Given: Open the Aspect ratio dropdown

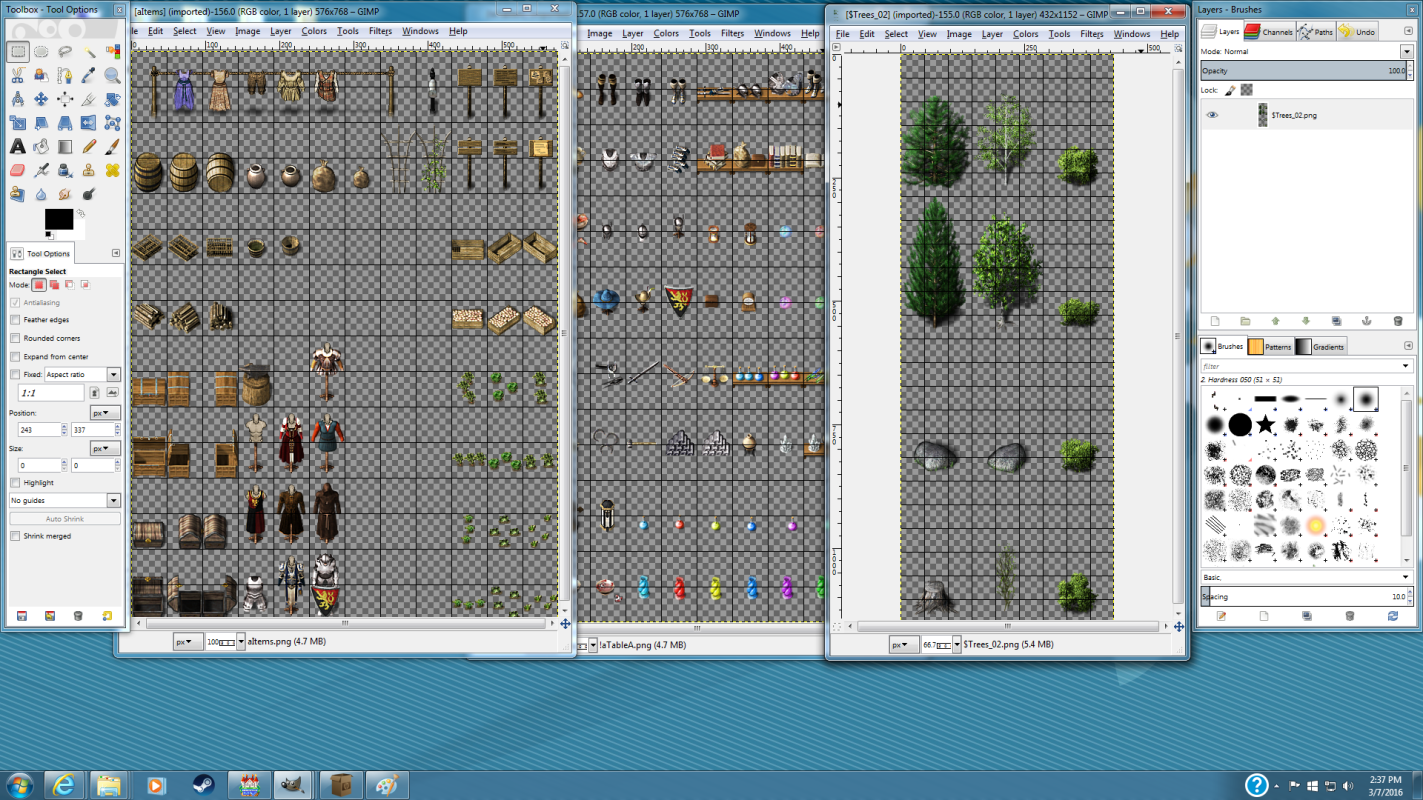Looking at the screenshot, I should click(x=82, y=374).
